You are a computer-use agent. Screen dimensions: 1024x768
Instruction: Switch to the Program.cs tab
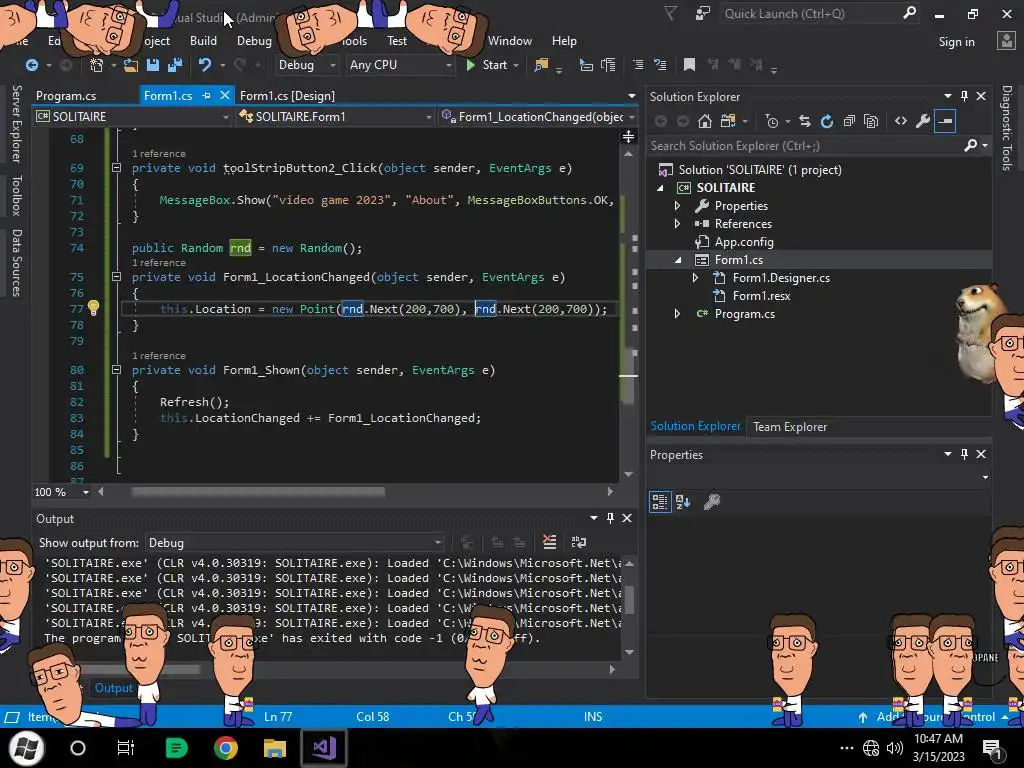(66, 95)
